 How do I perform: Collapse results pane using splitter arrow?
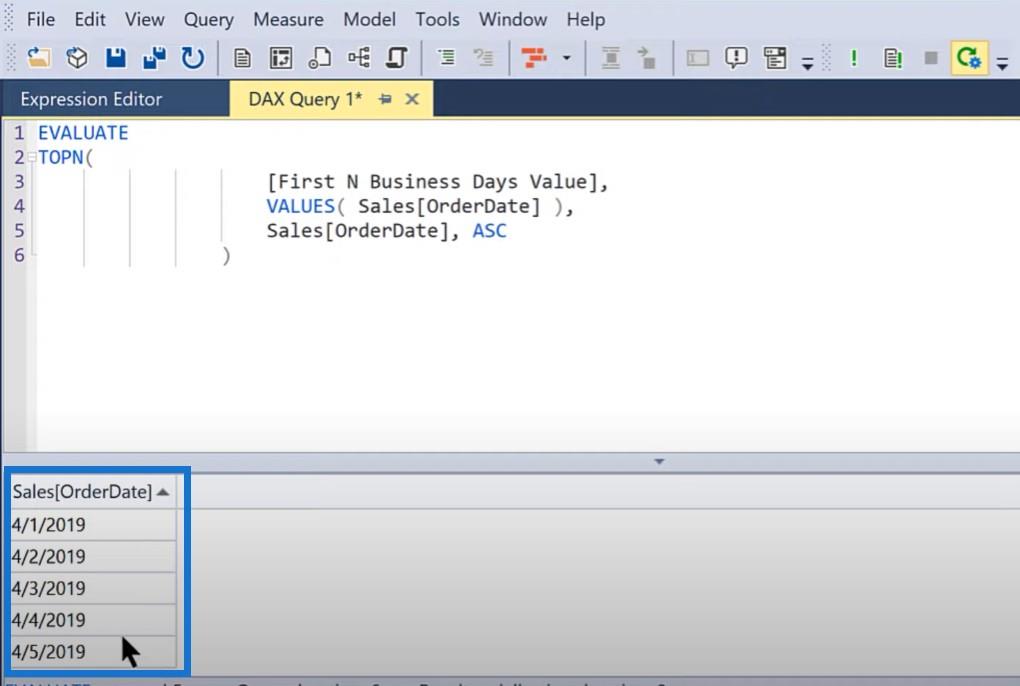(659, 462)
